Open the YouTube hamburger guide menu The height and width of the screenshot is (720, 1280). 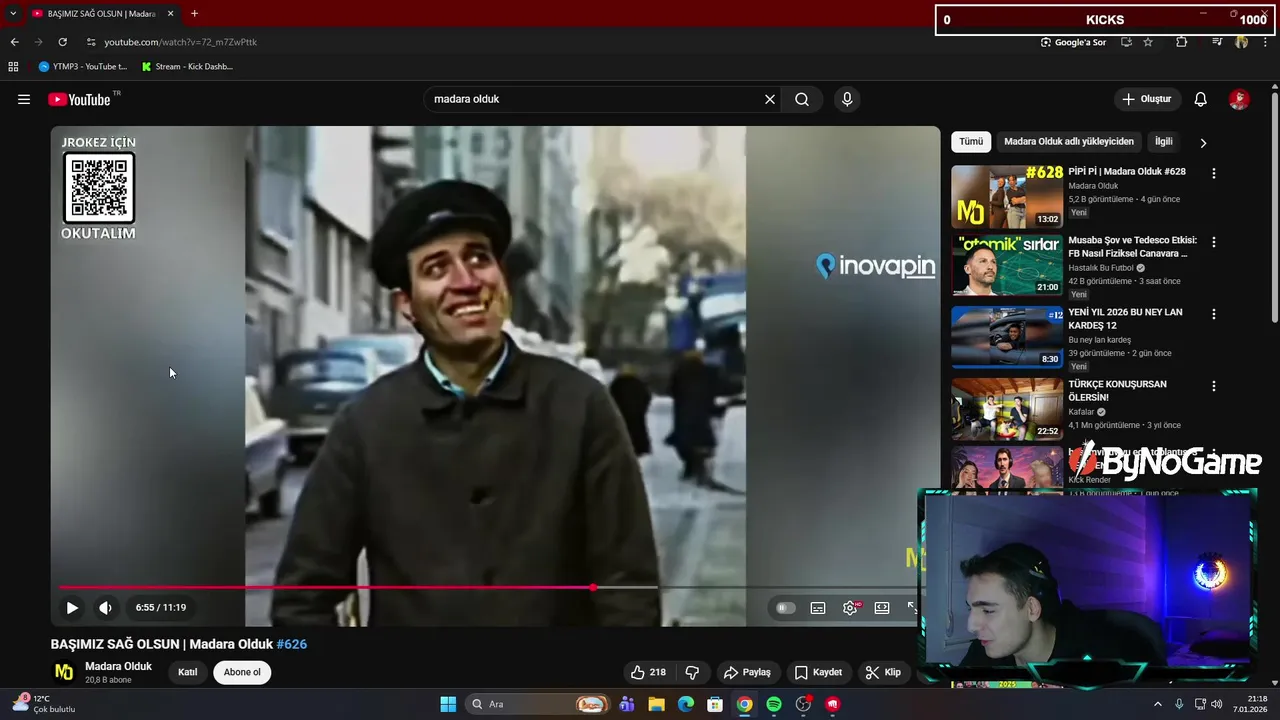(24, 99)
